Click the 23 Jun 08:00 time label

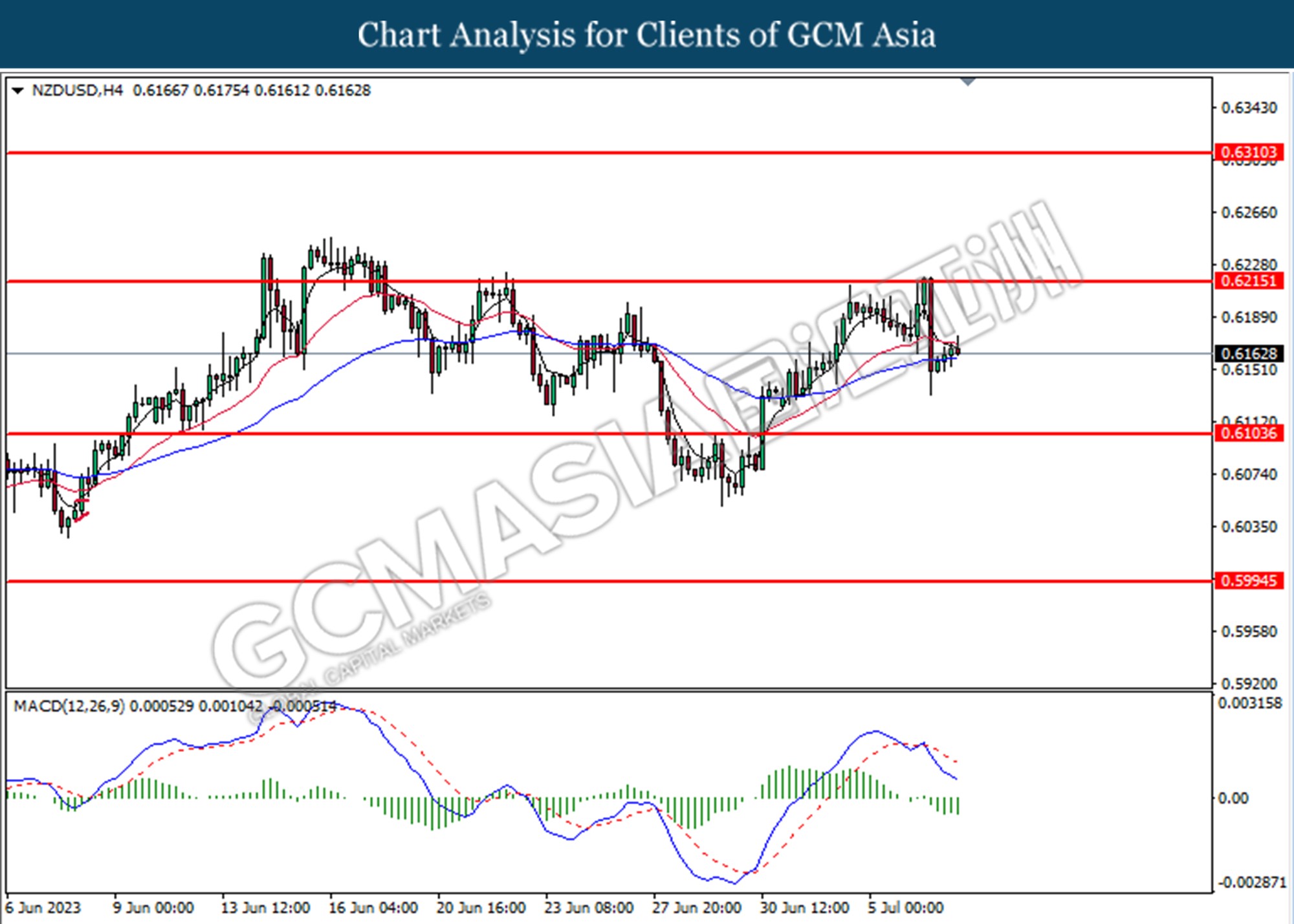[x=589, y=908]
